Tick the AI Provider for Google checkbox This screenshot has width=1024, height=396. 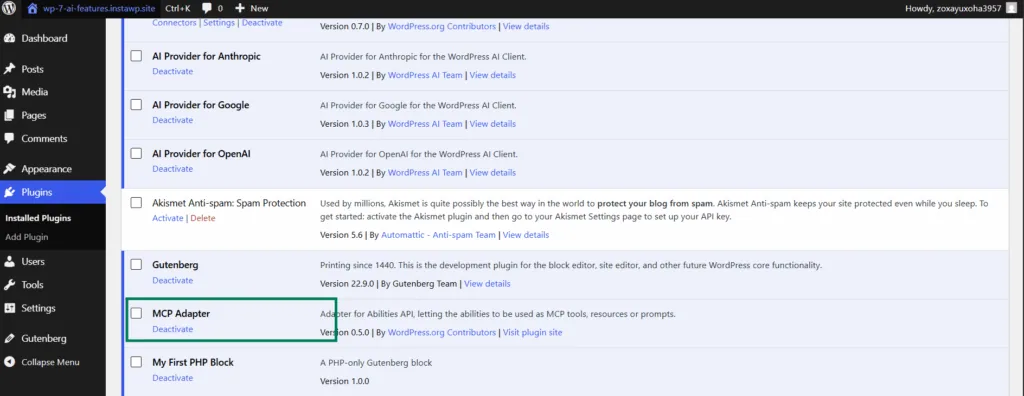click(136, 105)
